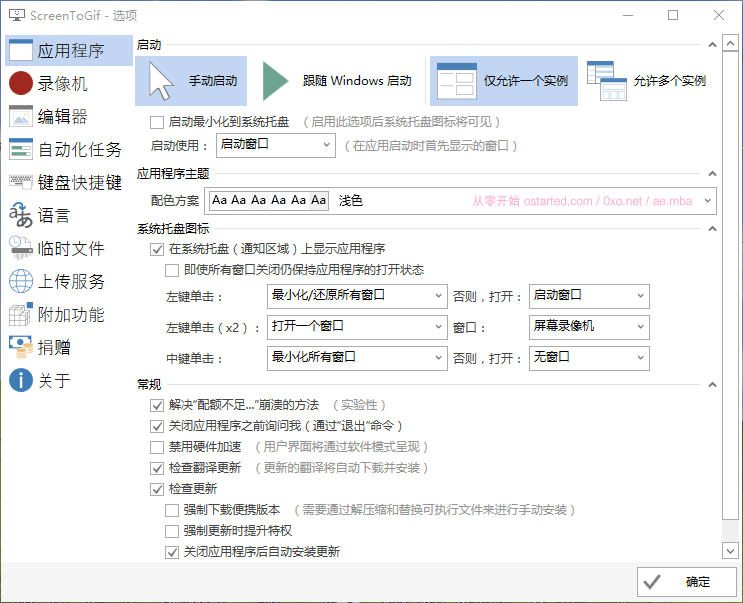Screen dimensions: 743x603
Task: Open the 编辑器 editor picture icon
Action: click(x=21, y=117)
